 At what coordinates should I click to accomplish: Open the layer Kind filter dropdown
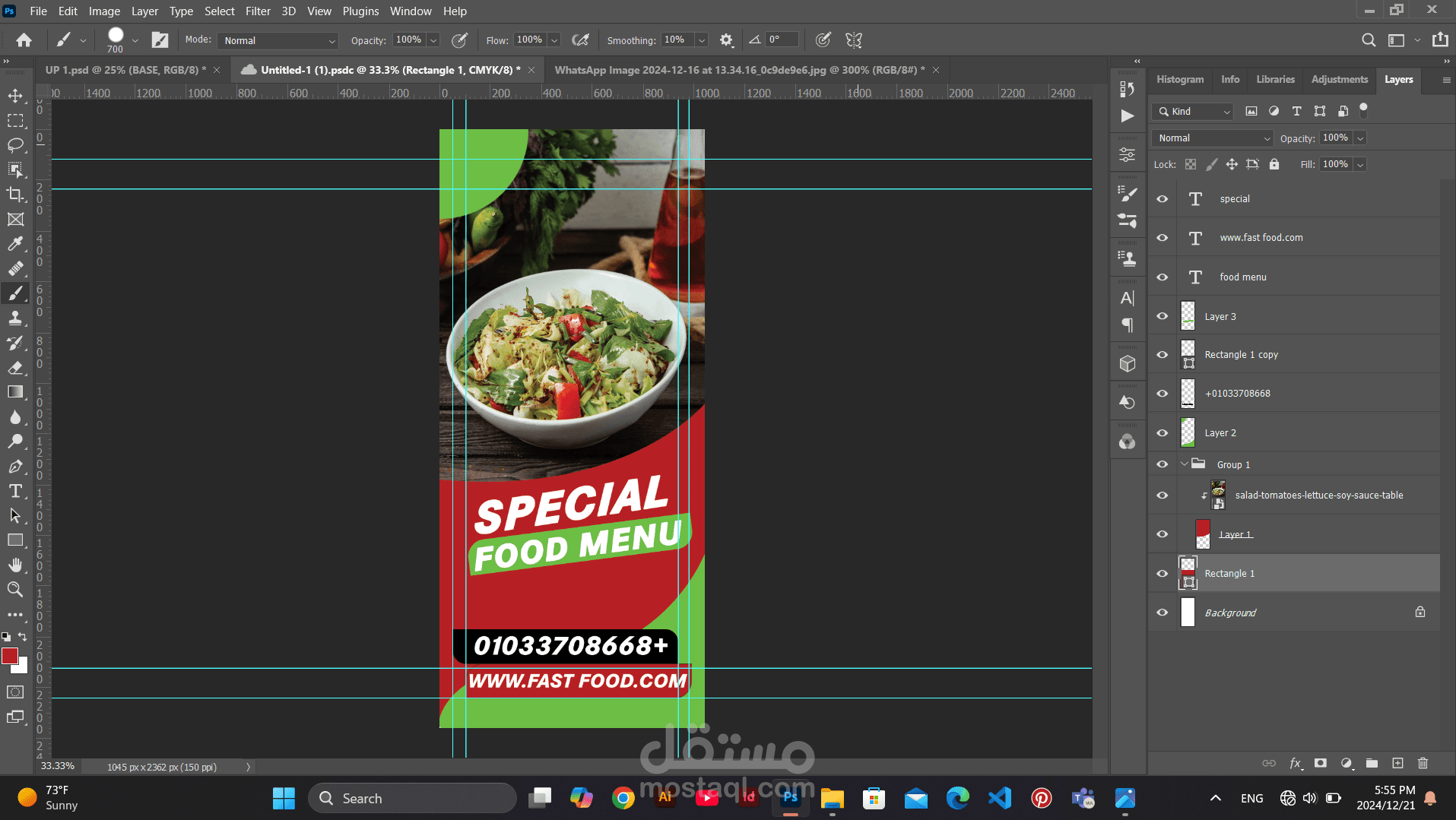(1192, 112)
